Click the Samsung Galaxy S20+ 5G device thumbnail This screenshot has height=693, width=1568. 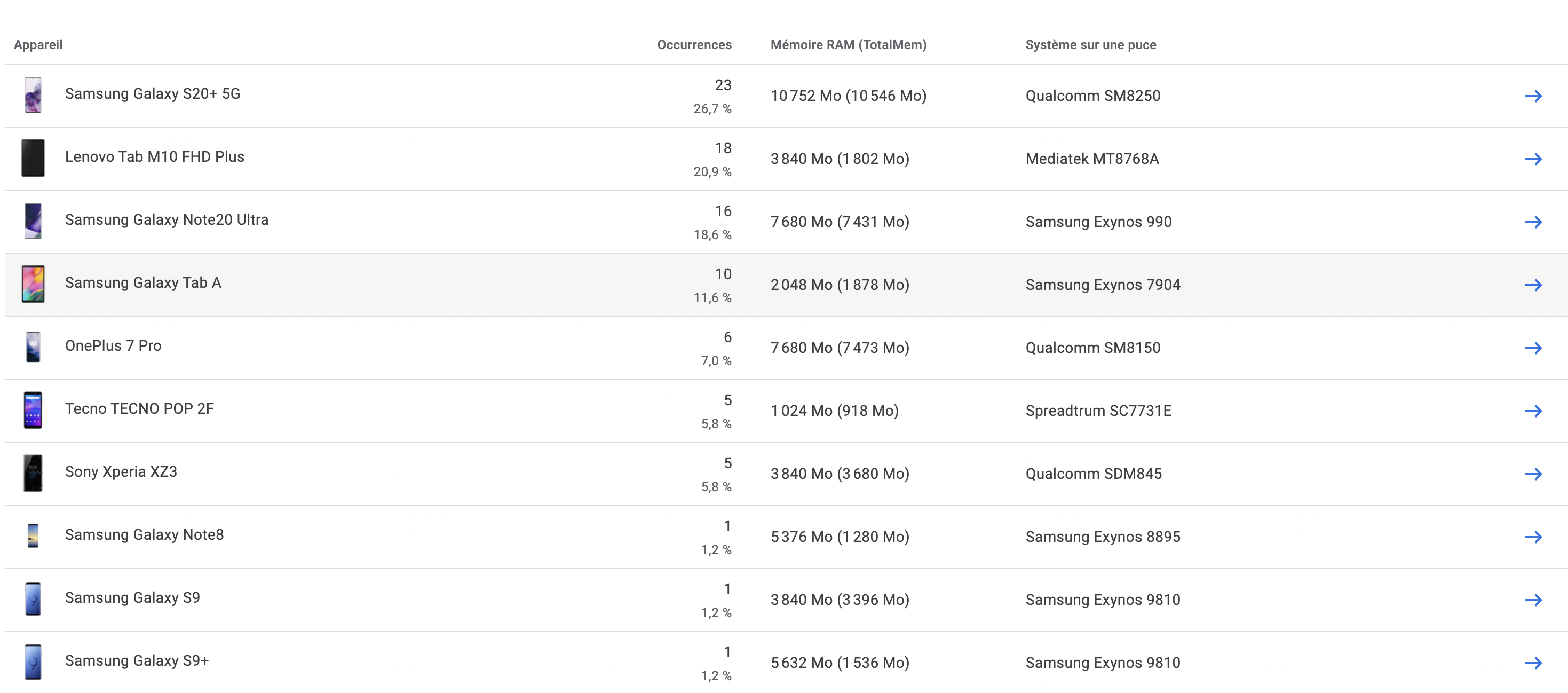pos(34,95)
